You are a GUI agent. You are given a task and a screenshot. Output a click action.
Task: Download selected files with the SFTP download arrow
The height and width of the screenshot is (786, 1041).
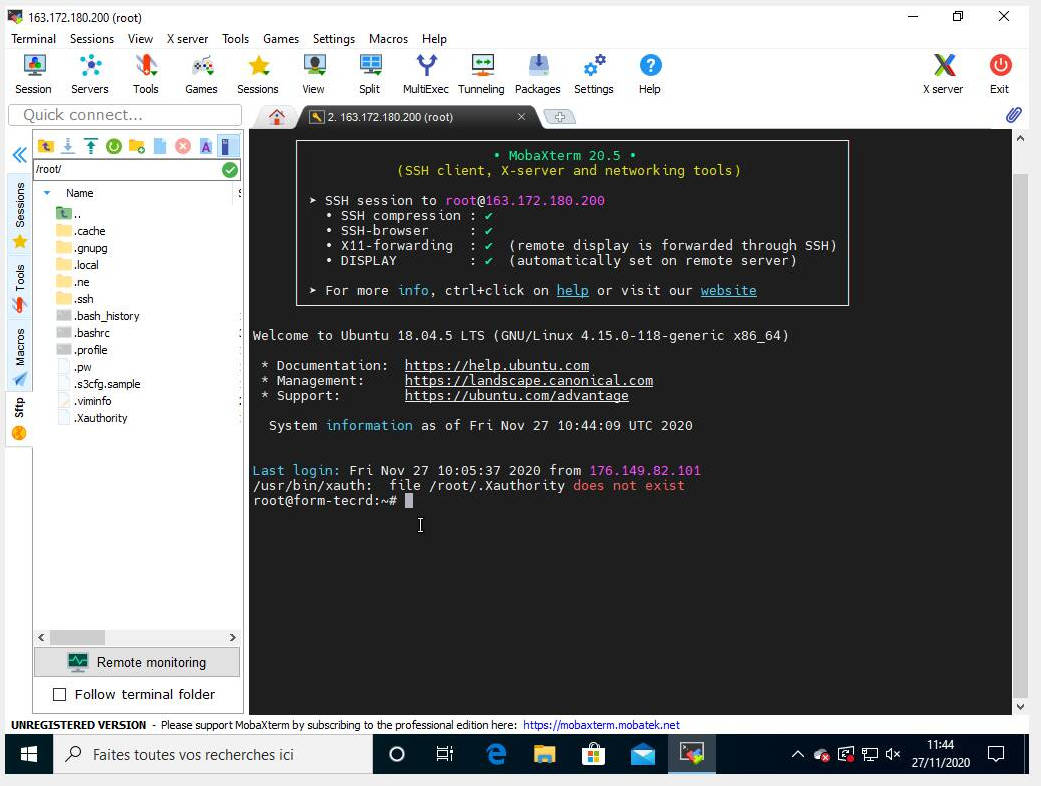pos(68,146)
